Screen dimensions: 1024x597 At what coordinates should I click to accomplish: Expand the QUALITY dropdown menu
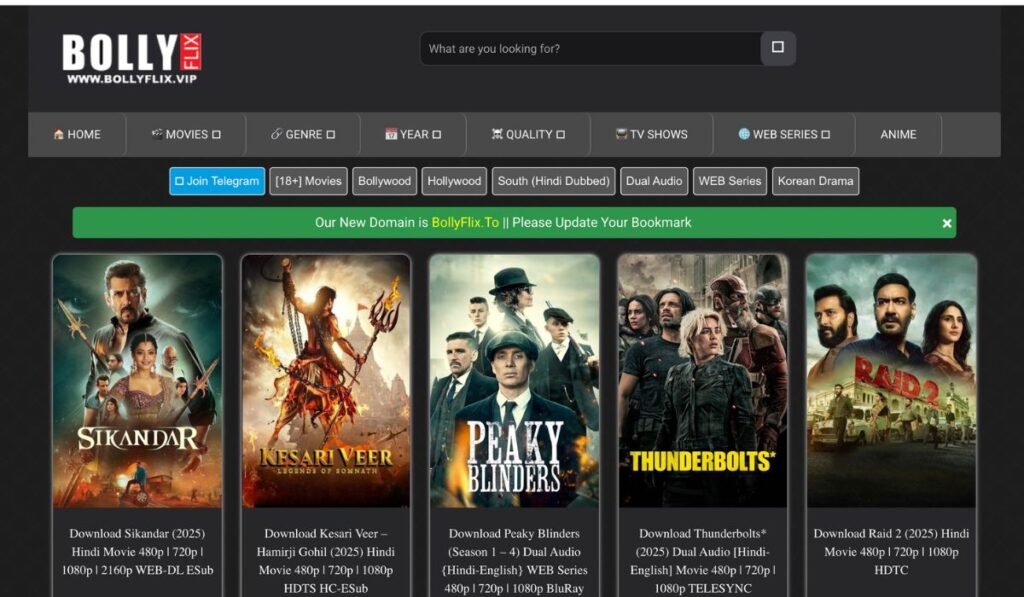coord(528,135)
